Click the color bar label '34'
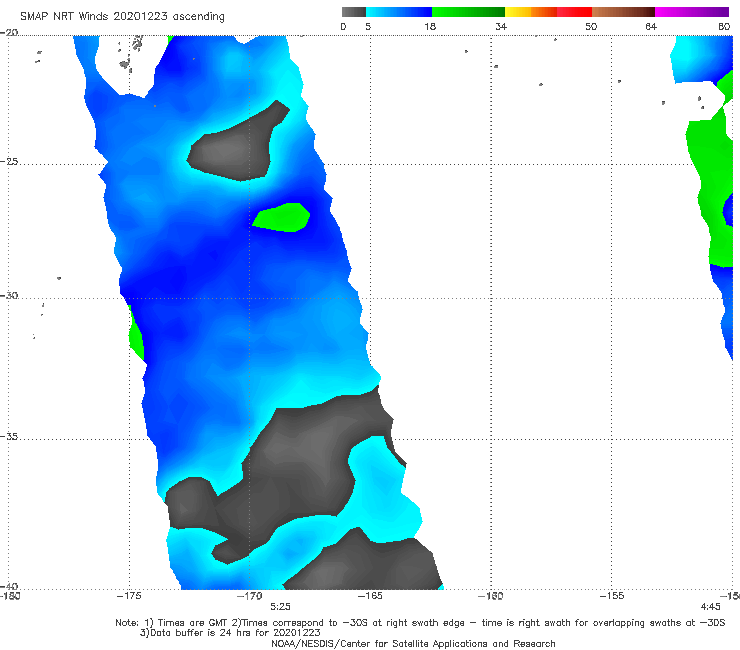Image resolution: width=740 pixels, height=650 pixels. 501,27
